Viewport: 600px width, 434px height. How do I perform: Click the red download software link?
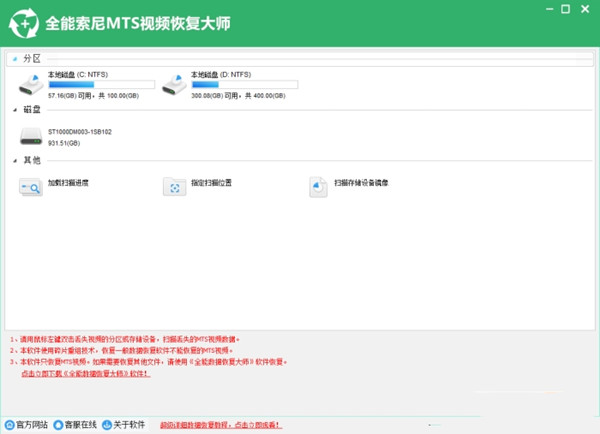[86, 374]
